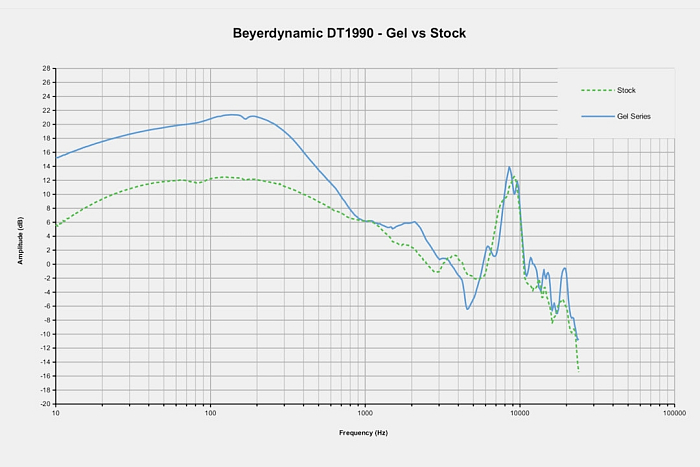Click the green dashed curve's lowest endpoint
Viewport: 700px width, 467px height.
click(x=578, y=371)
